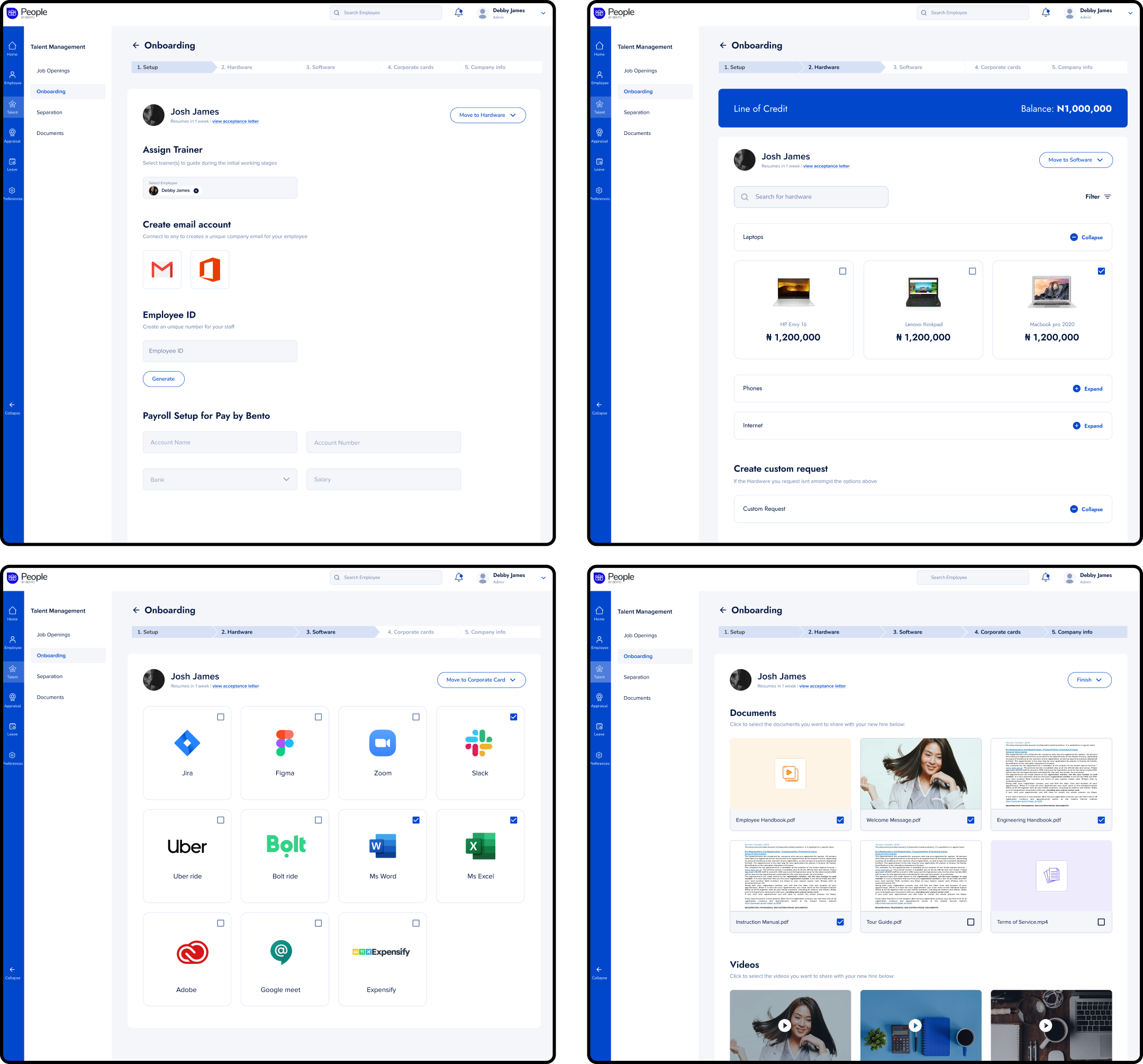Click the Generate employee ID button
Image resolution: width=1143 pixels, height=1064 pixels.
pos(164,379)
